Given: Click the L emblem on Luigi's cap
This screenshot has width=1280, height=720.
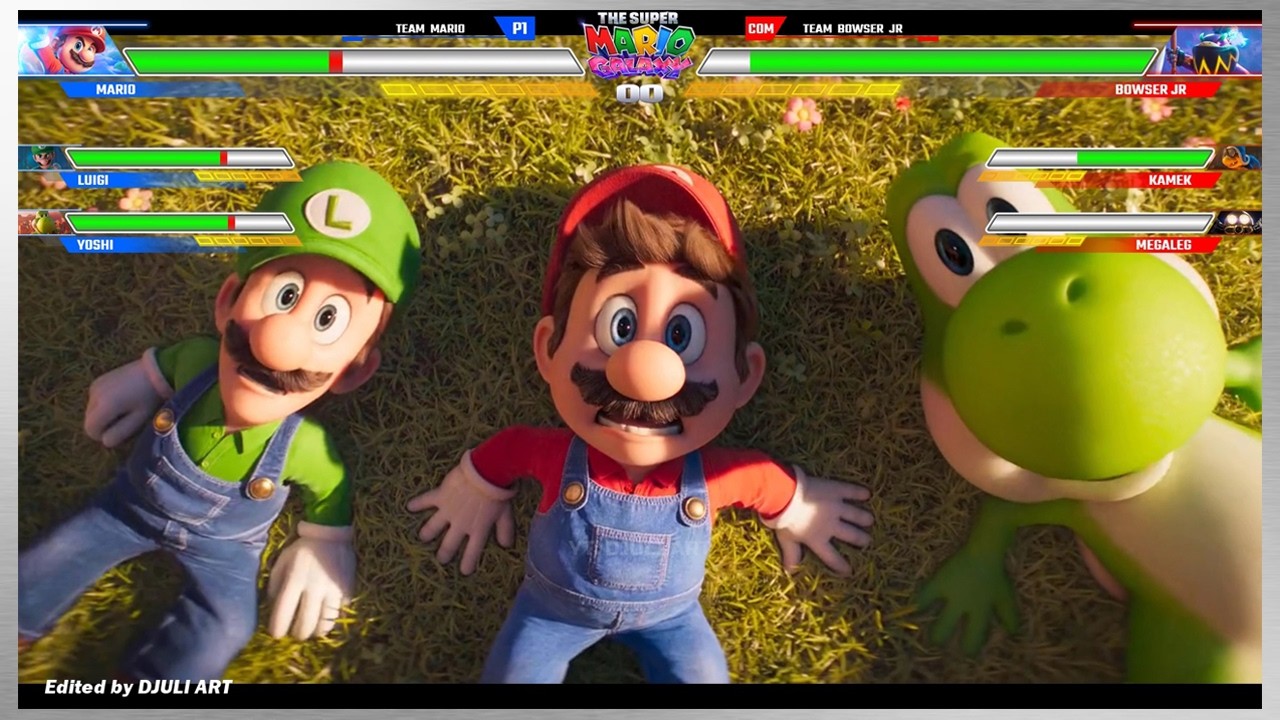Looking at the screenshot, I should pos(338,213).
